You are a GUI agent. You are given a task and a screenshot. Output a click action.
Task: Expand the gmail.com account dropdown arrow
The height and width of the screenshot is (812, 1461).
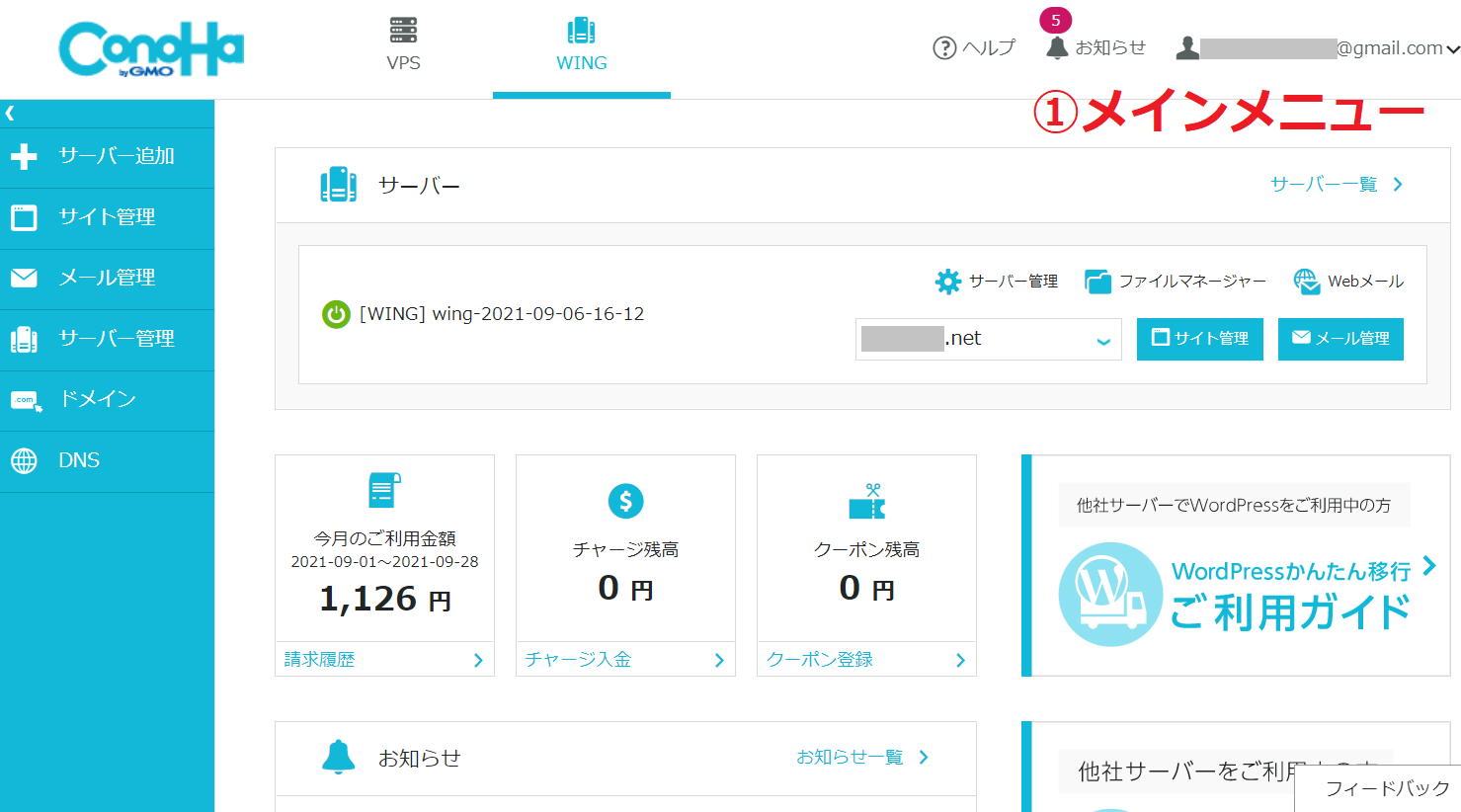pyautogui.click(x=1452, y=48)
